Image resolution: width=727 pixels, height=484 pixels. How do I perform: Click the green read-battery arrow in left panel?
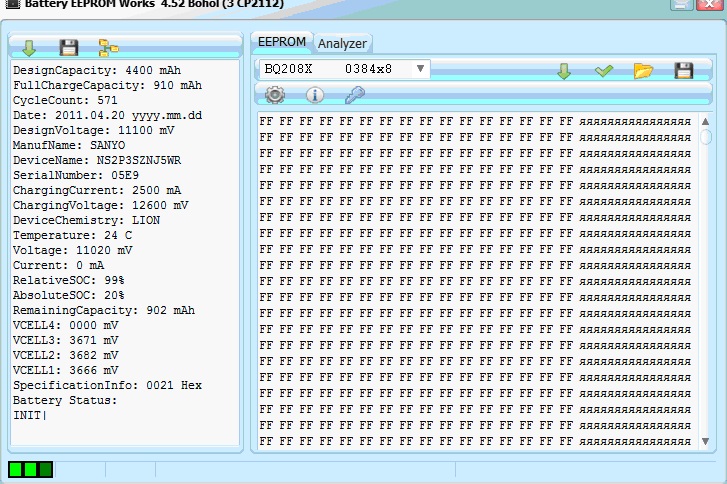(28, 47)
